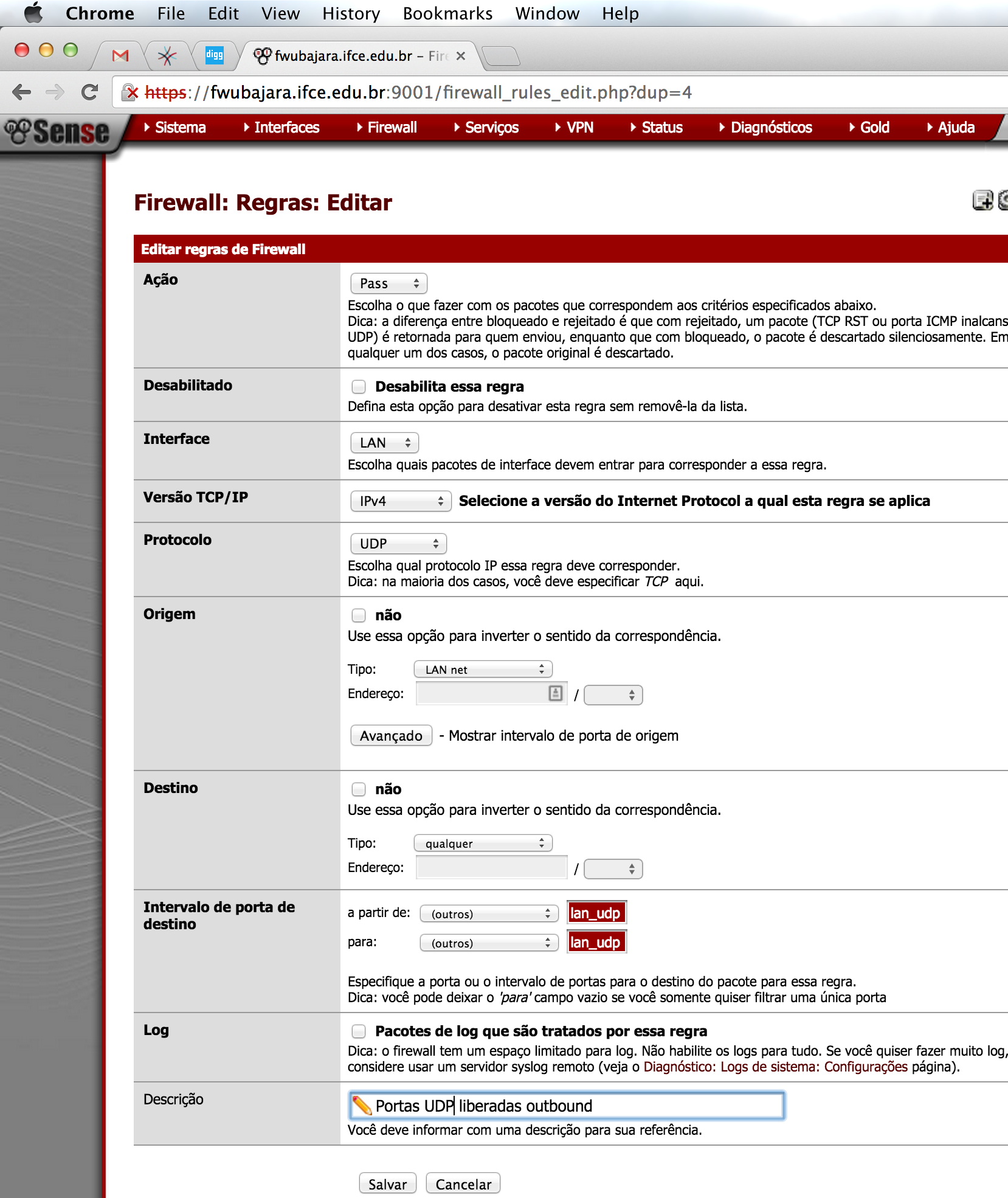Click the 'para' lan_udp field
This screenshot has width=1008, height=1198.
(596, 942)
